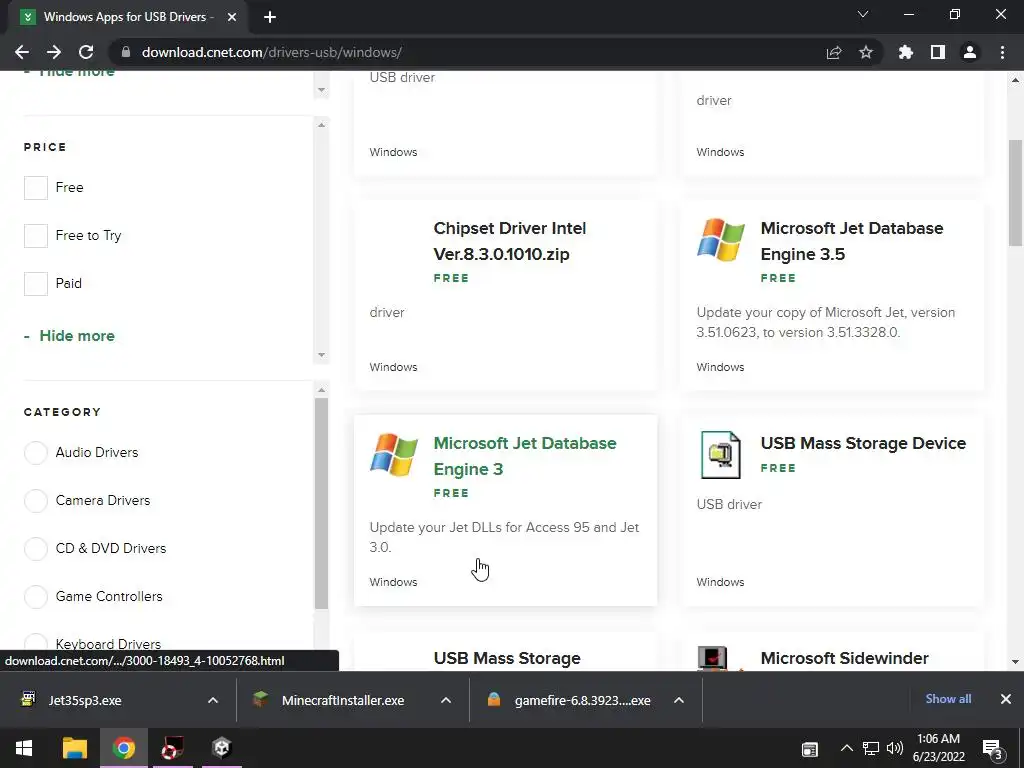Open the notification center icon
Viewport: 1024px width, 768px height.
(x=993, y=749)
